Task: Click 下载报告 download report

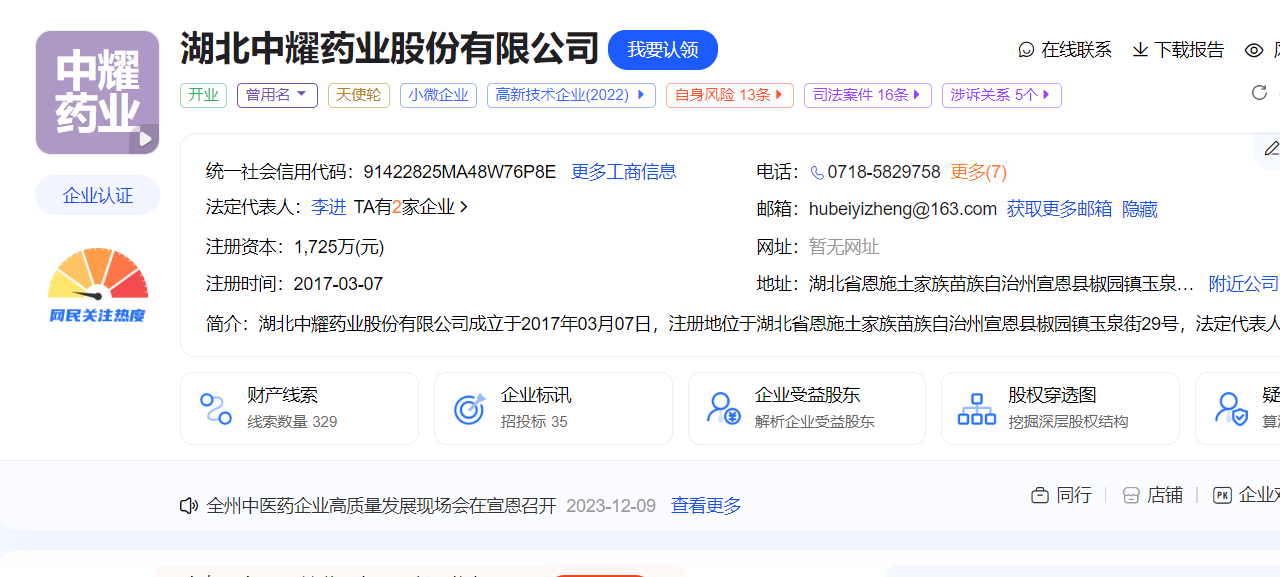Action: tap(1178, 50)
